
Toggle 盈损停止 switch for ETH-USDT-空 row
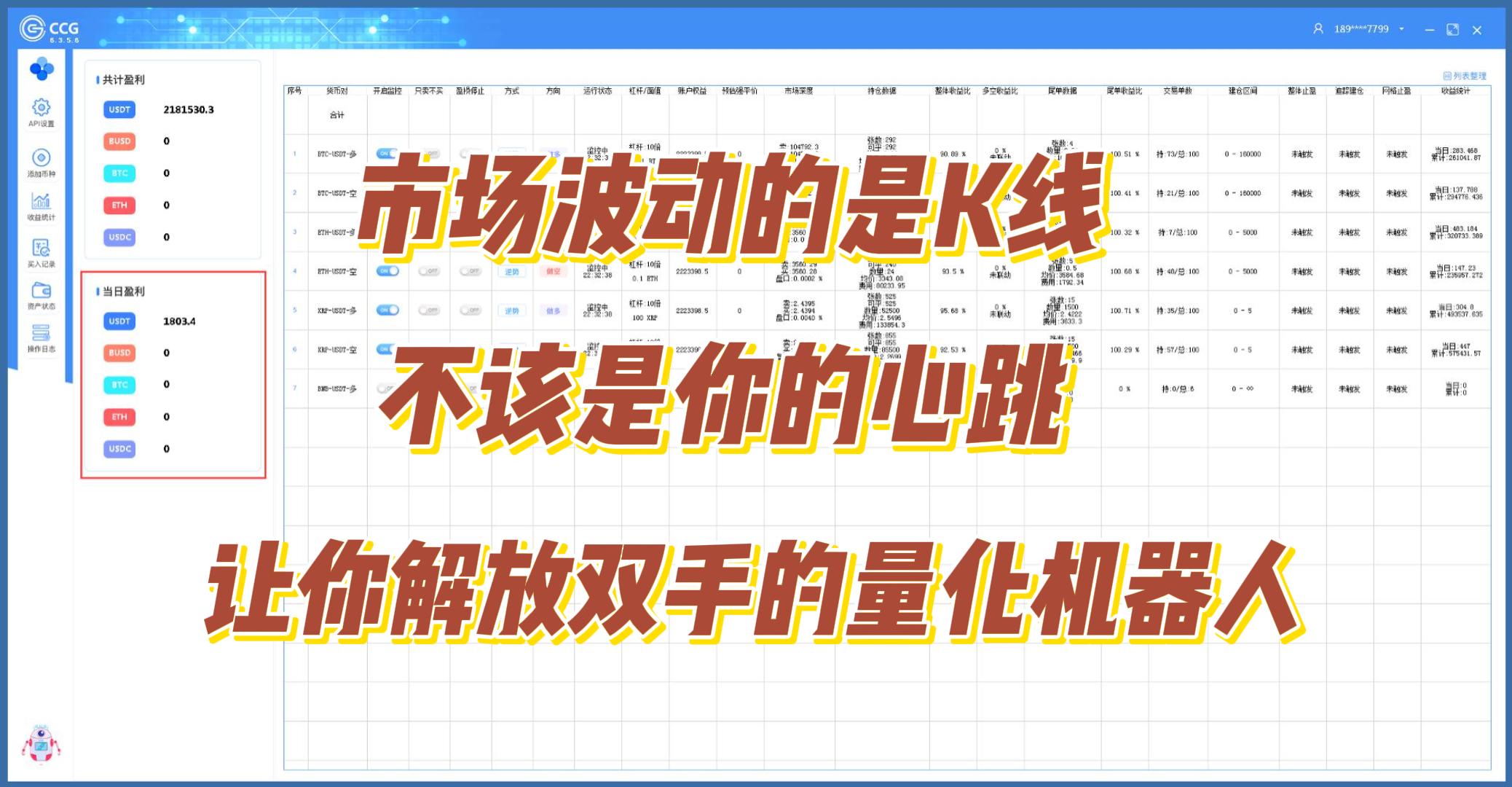470,271
